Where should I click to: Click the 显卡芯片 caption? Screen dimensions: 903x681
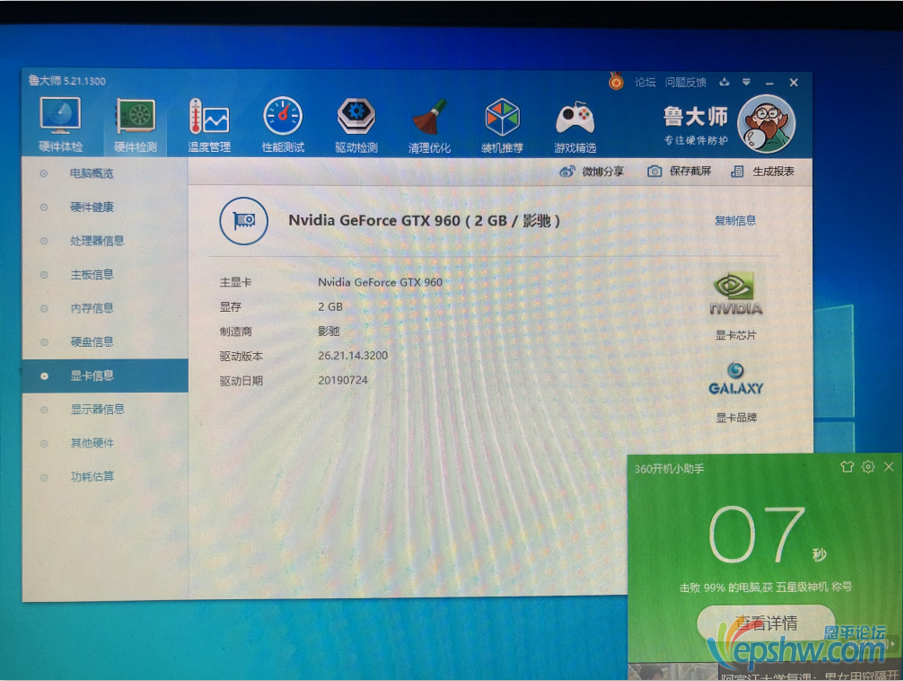pos(736,336)
